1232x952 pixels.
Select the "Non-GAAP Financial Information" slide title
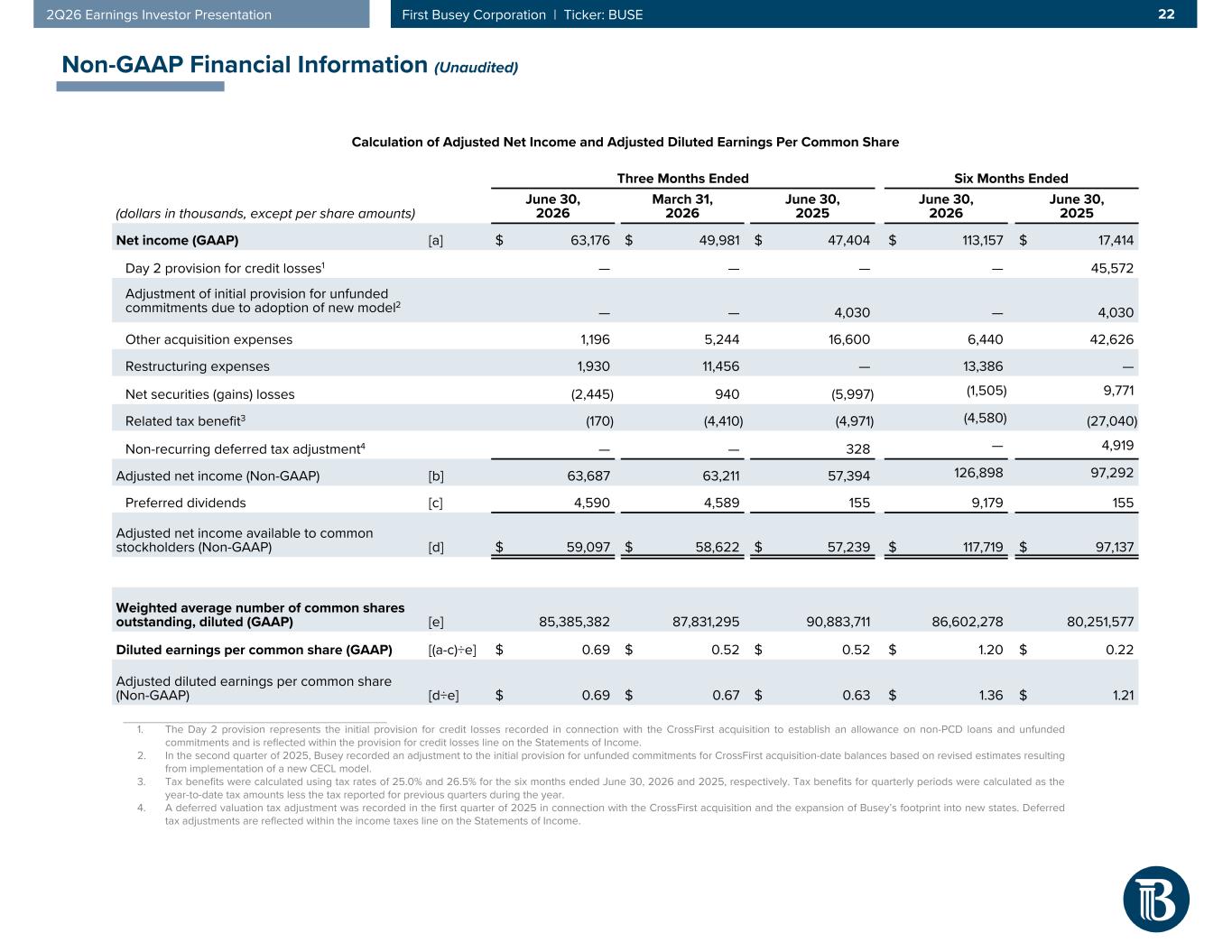[x=245, y=65]
